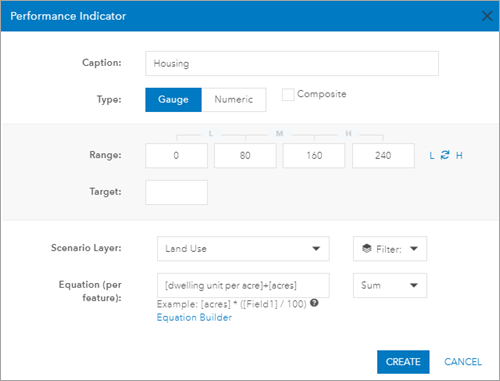Click the swap low-high refresh icon
Viewport: 500px width, 381px height.
click(445, 155)
